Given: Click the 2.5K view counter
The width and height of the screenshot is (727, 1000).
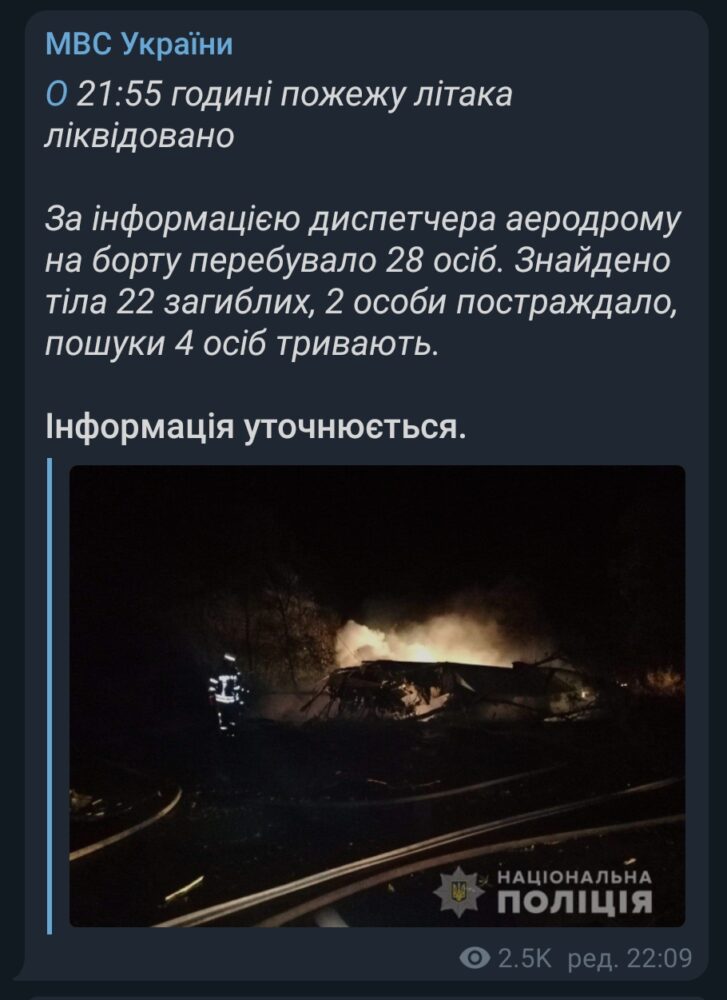Looking at the screenshot, I should point(524,958).
